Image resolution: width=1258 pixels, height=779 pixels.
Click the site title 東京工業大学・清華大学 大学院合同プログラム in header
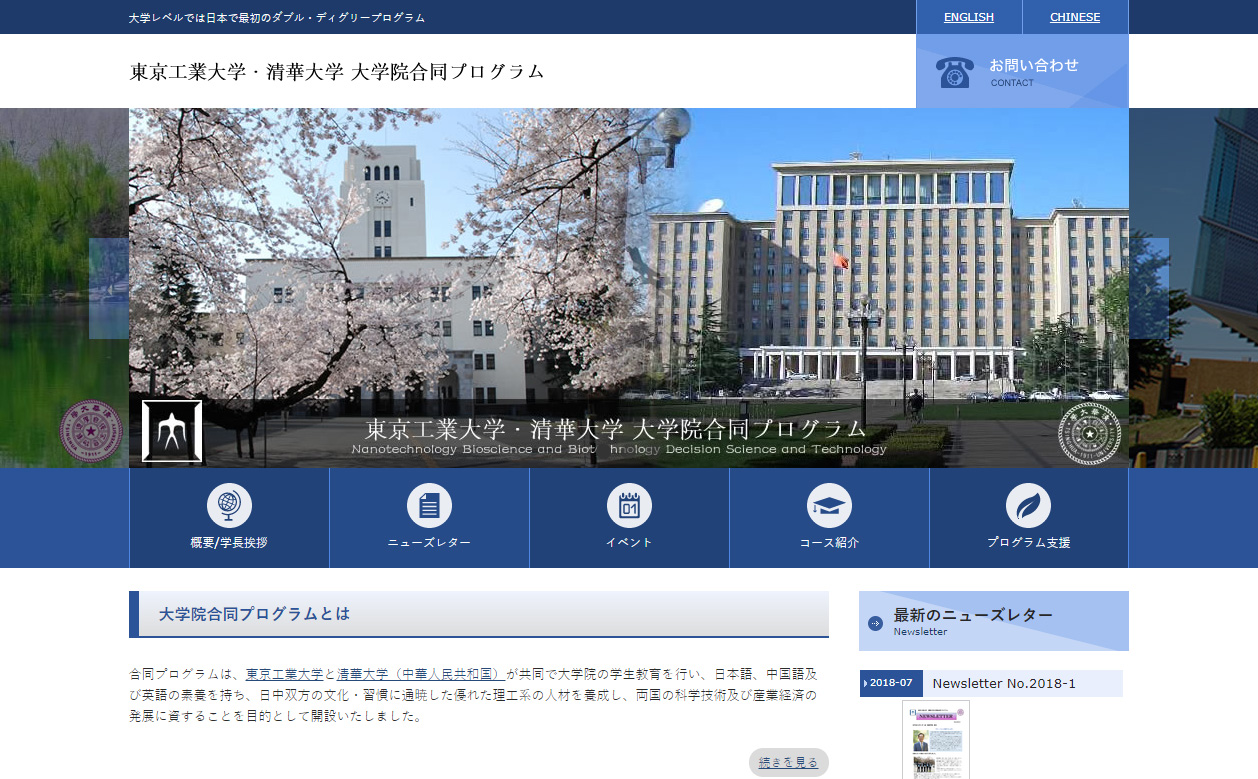tap(337, 72)
